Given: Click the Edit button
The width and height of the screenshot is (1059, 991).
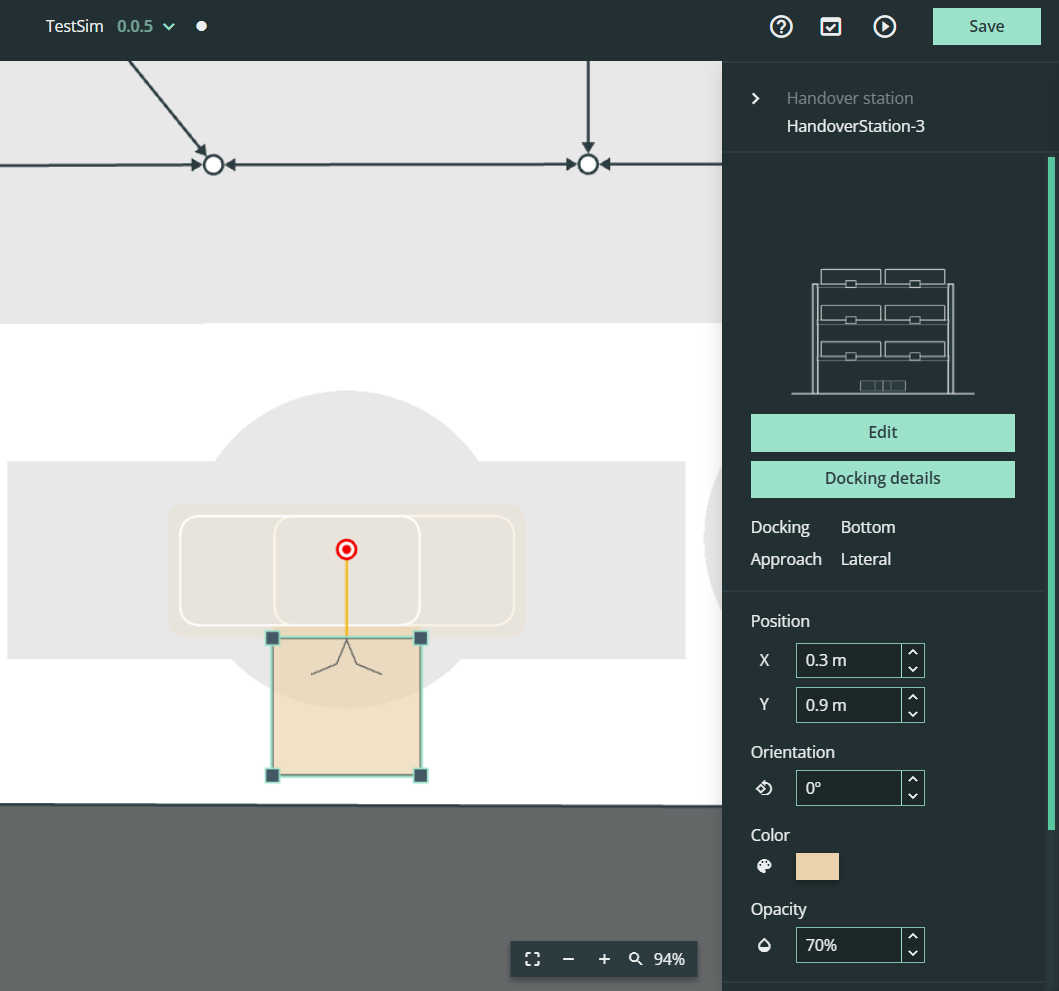Looking at the screenshot, I should [883, 432].
